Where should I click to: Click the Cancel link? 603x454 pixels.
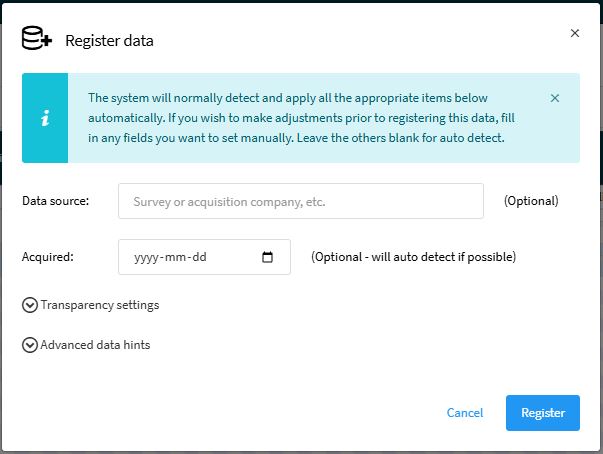465,412
